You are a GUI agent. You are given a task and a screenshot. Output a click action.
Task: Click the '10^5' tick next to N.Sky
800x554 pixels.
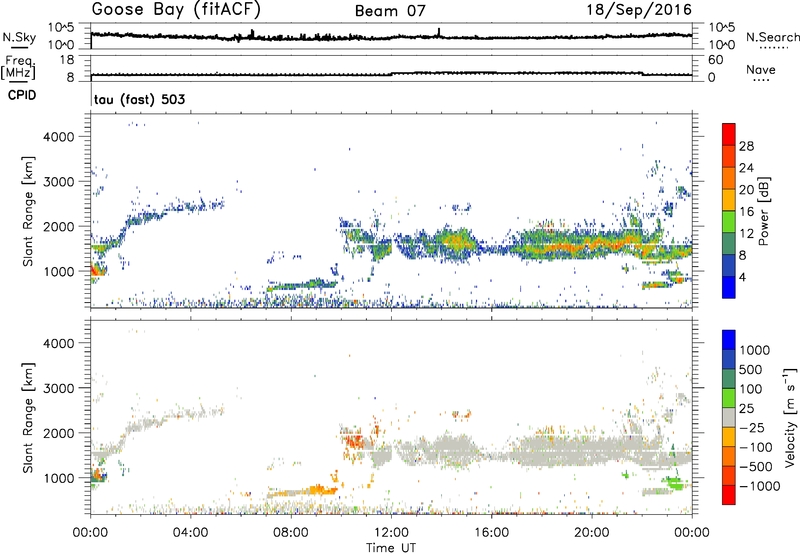tap(61, 27)
